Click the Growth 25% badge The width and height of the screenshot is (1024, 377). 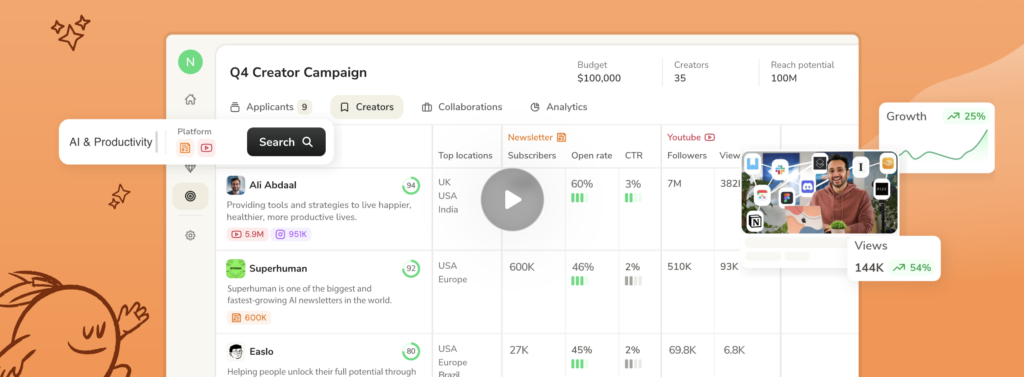click(966, 116)
